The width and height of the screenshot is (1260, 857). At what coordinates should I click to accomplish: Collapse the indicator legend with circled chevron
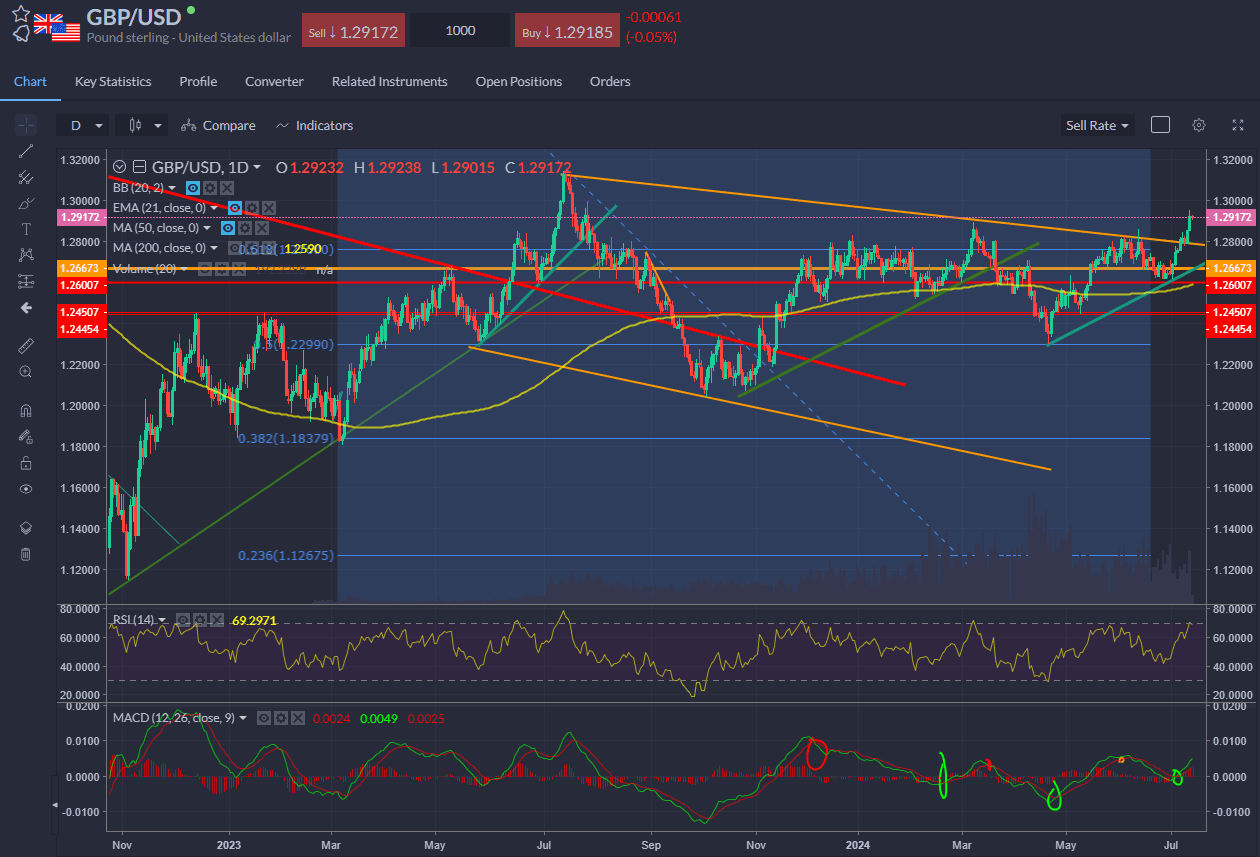click(x=121, y=167)
